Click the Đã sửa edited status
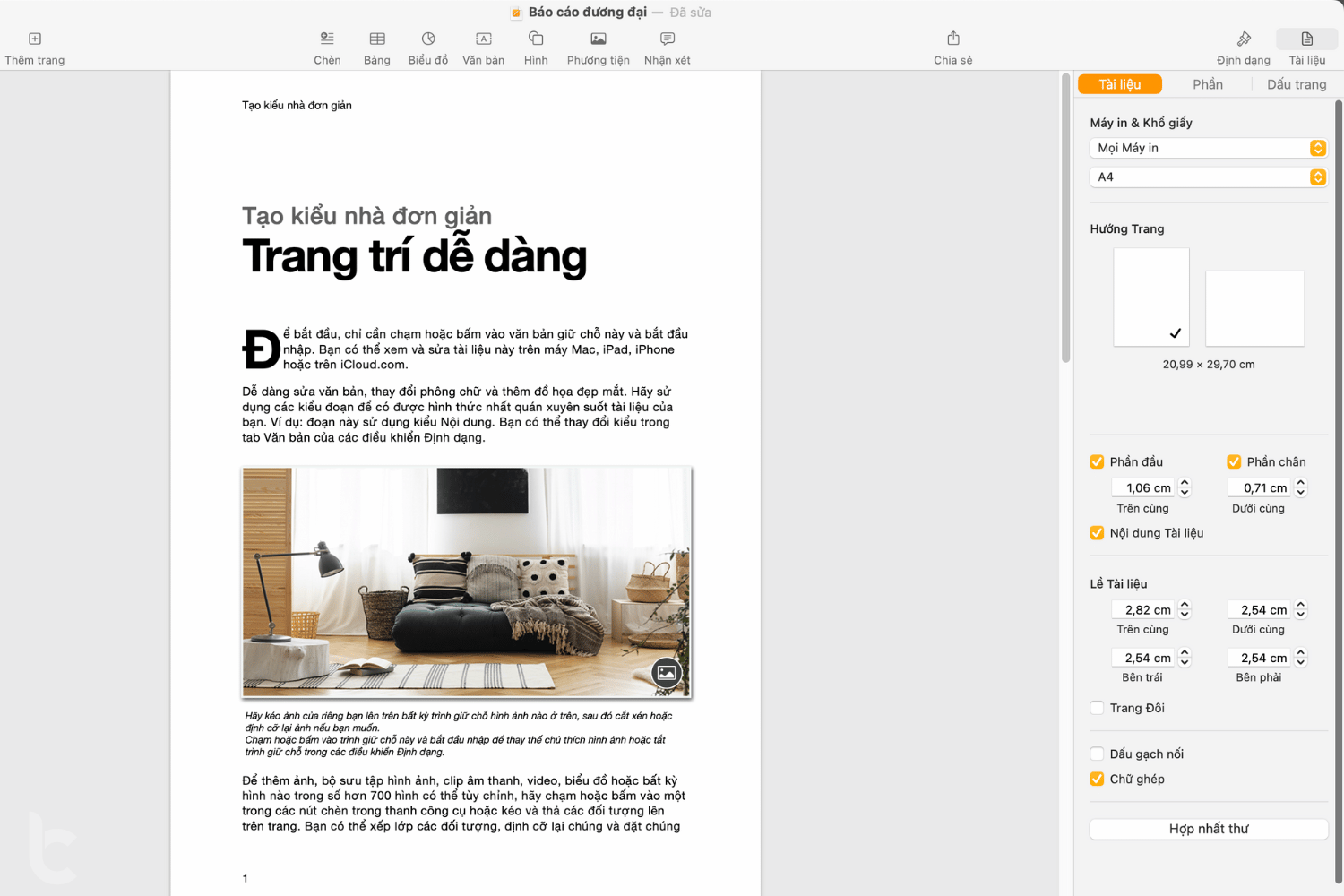 tap(691, 13)
